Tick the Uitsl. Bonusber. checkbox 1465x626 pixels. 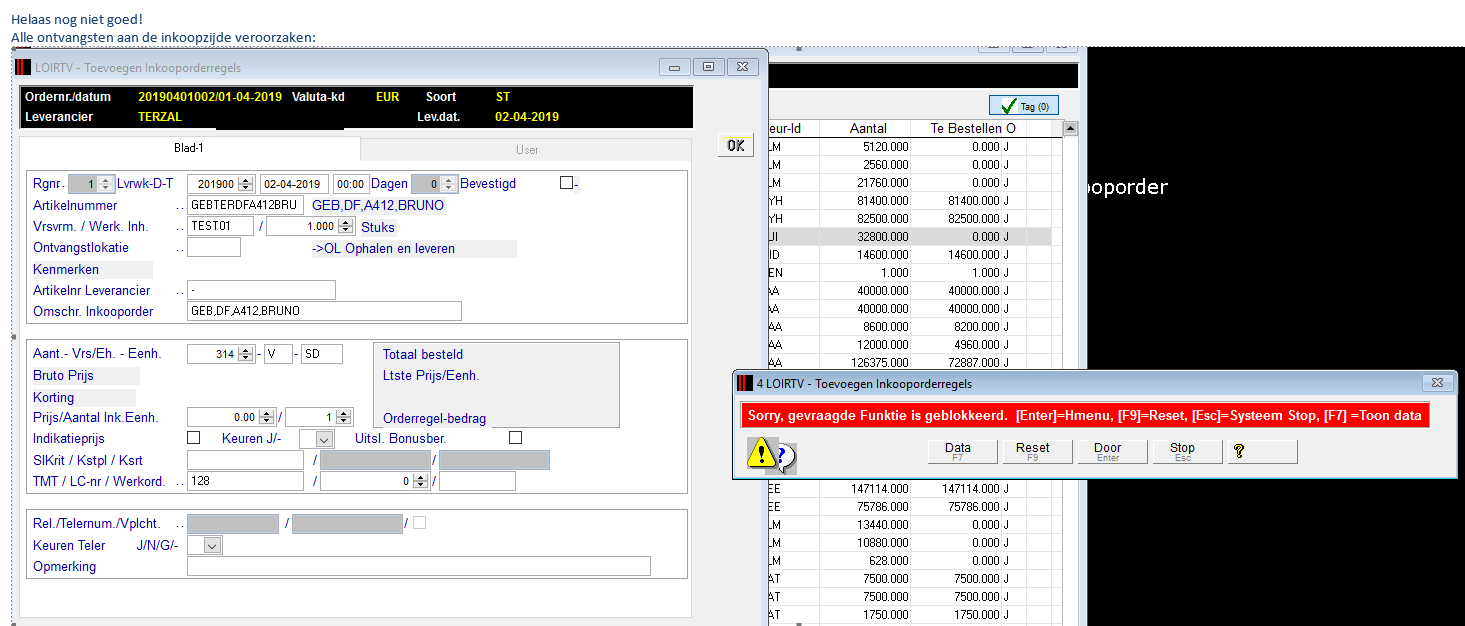[x=515, y=437]
